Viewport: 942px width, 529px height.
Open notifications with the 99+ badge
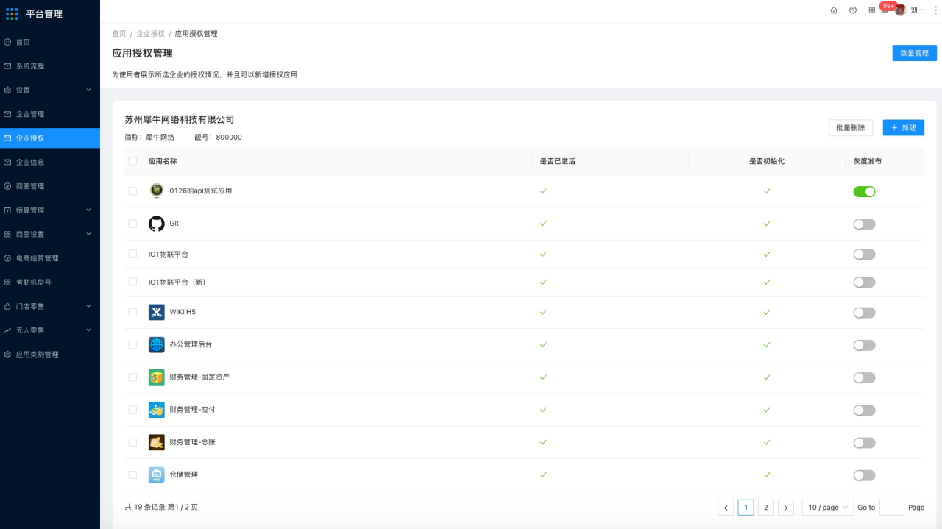(x=886, y=8)
